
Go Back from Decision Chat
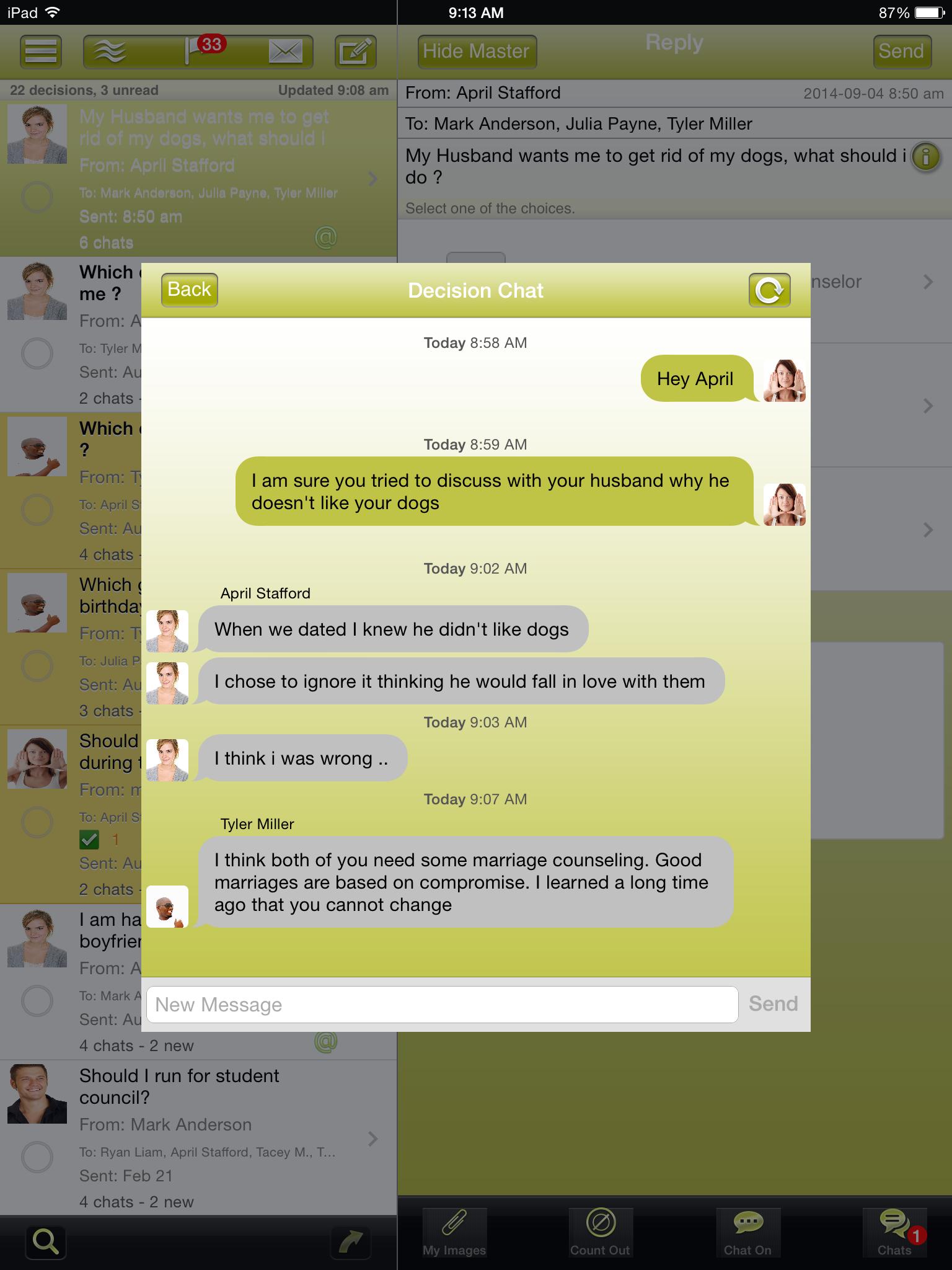pyautogui.click(x=189, y=290)
